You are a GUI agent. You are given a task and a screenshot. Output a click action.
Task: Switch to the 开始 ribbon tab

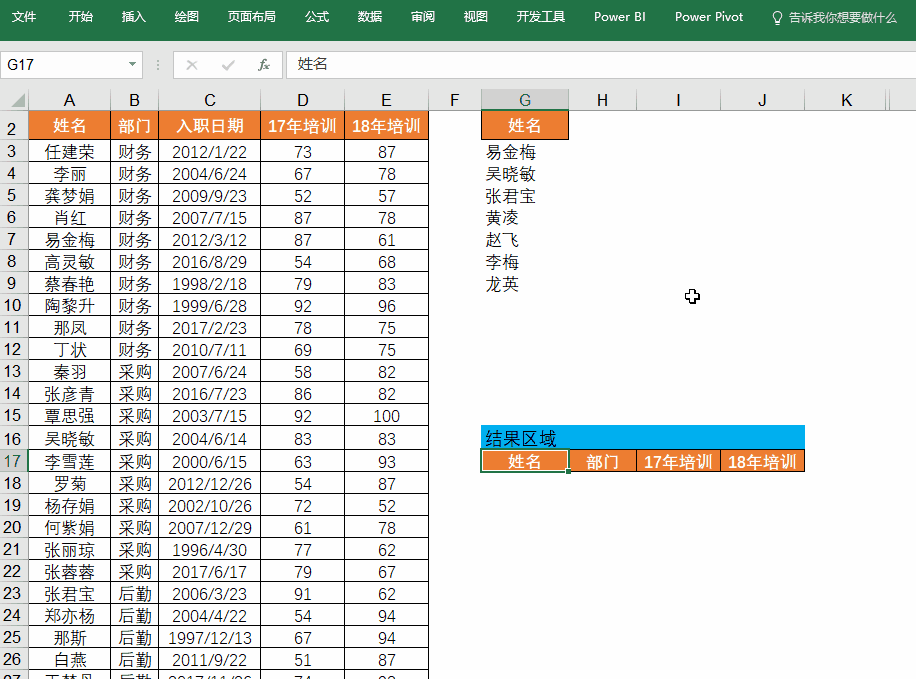point(80,17)
